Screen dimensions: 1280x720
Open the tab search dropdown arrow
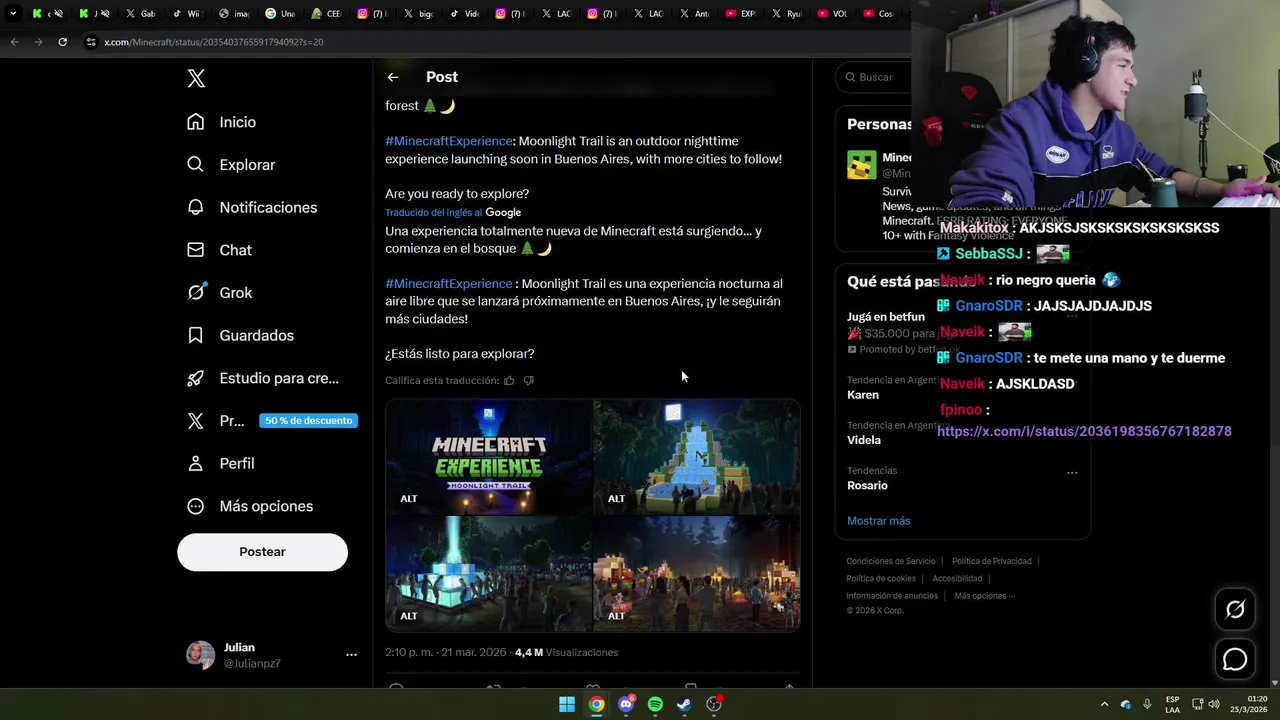coord(13,14)
